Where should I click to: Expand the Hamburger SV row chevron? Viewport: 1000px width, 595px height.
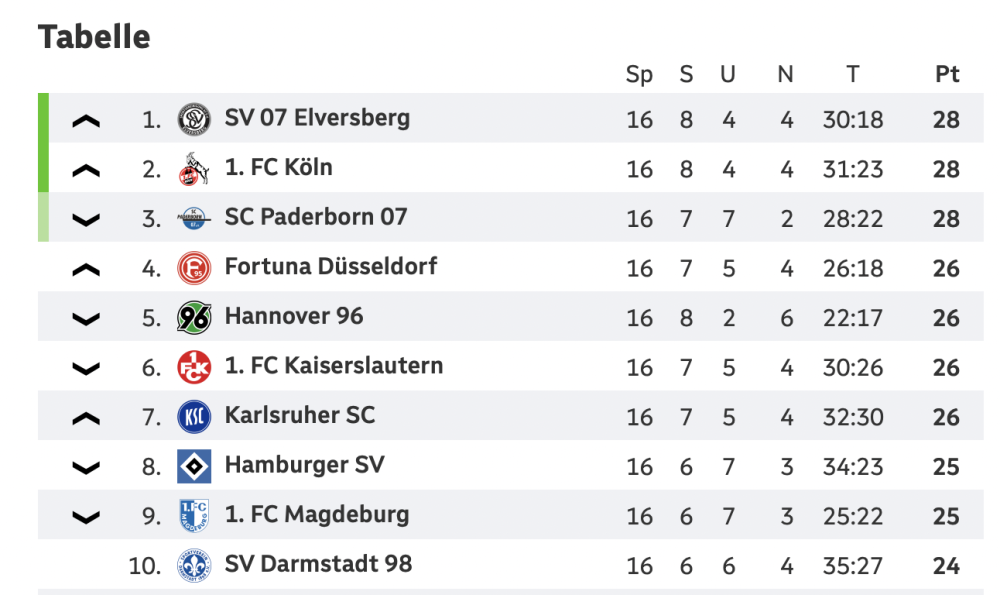click(x=87, y=467)
